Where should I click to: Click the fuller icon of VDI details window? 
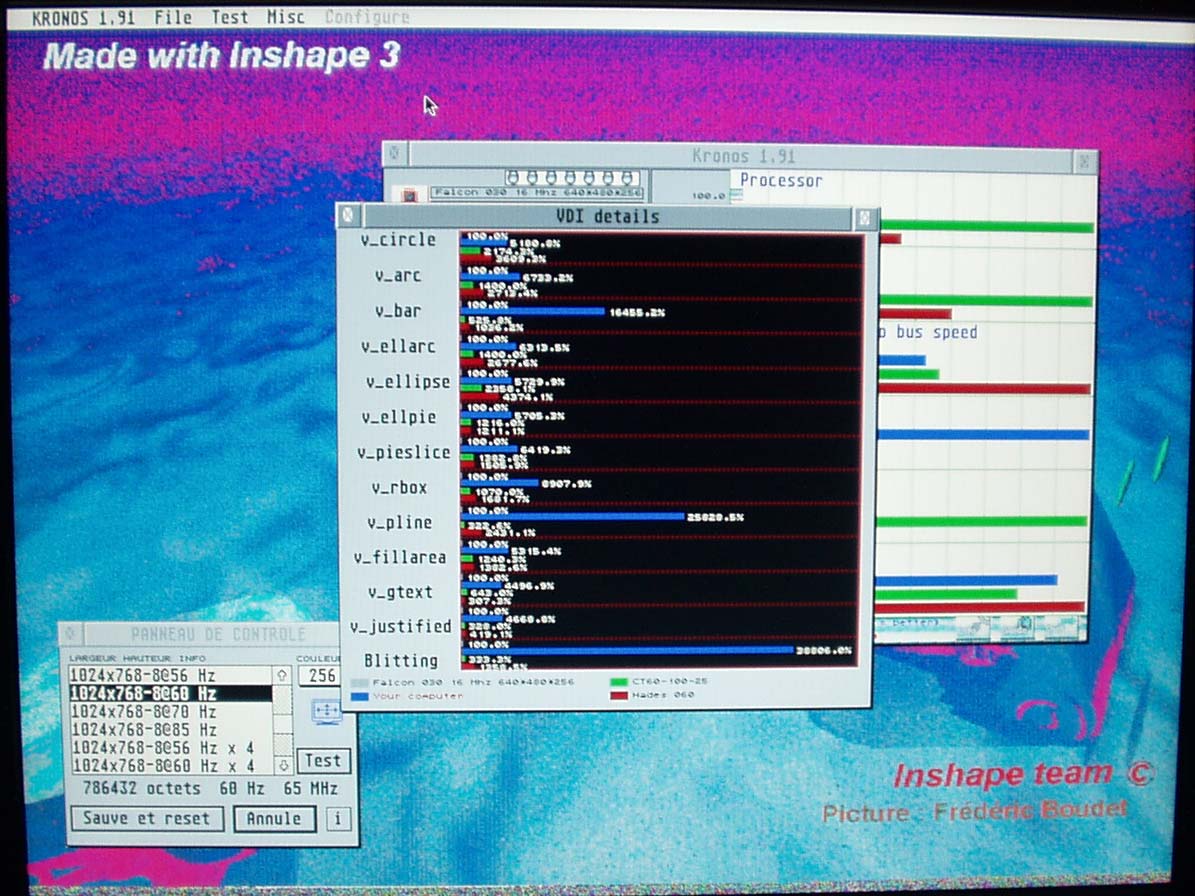[866, 217]
